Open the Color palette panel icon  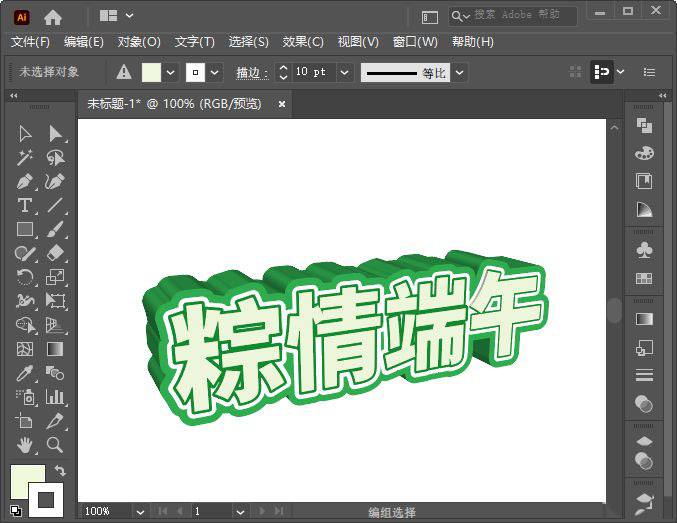tap(644, 153)
